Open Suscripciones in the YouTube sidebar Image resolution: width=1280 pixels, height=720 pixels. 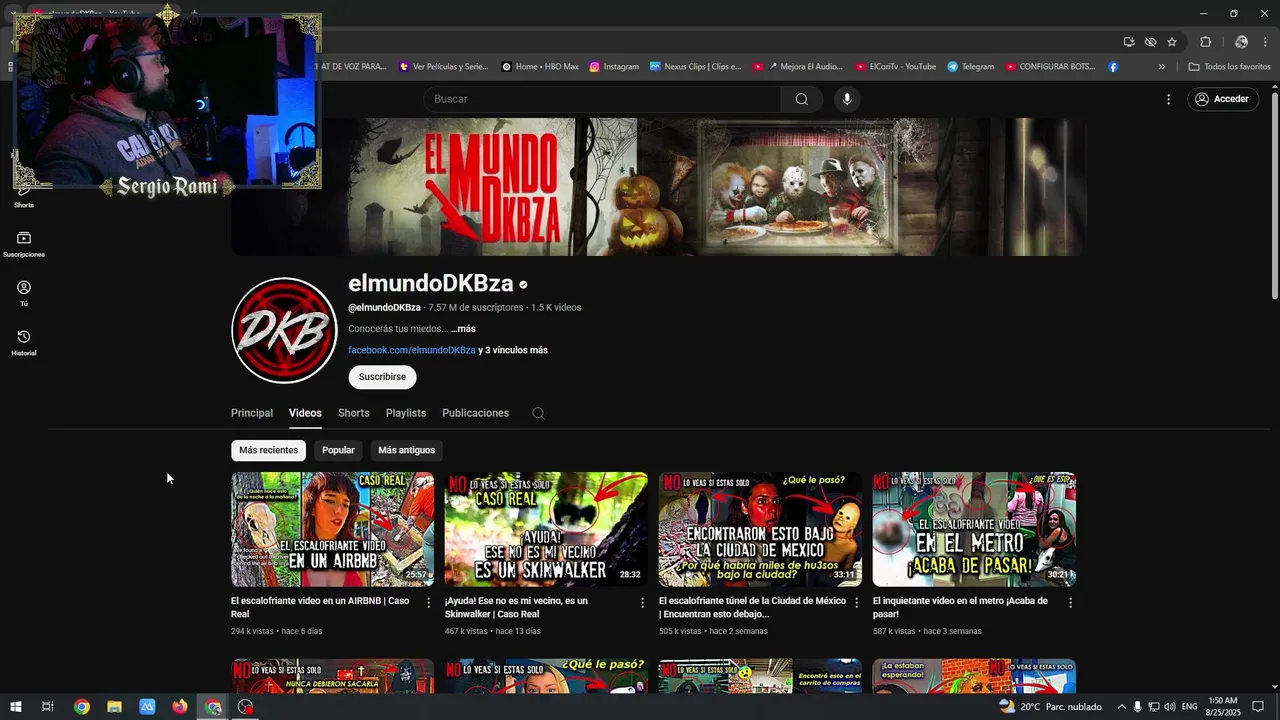pyautogui.click(x=24, y=244)
